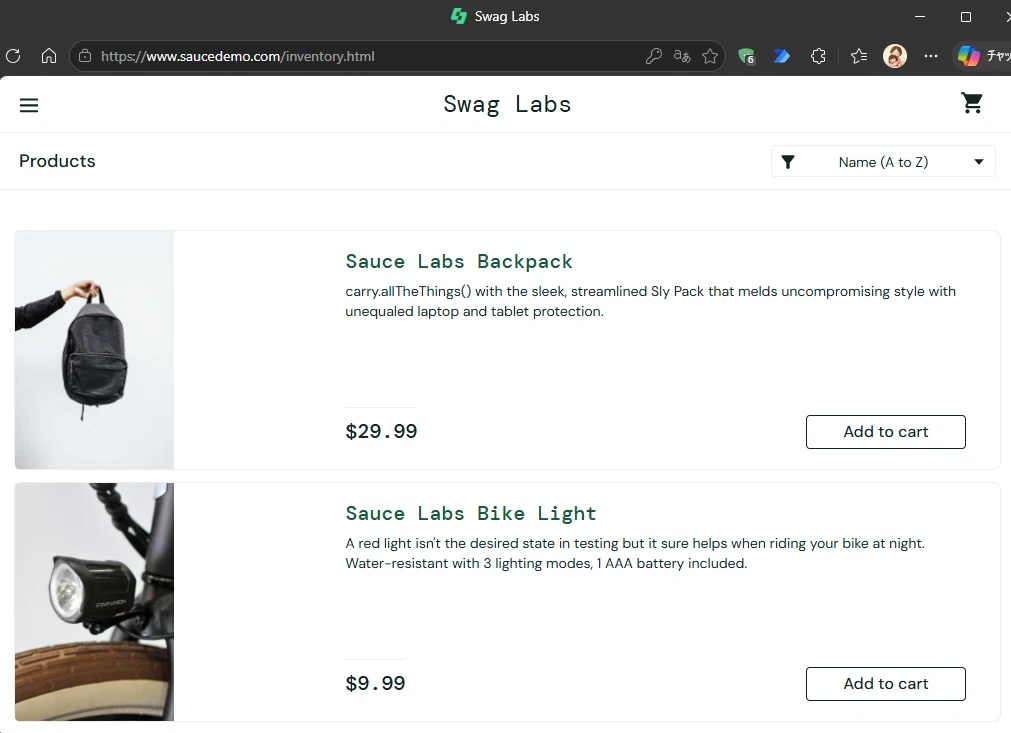Image resolution: width=1011 pixels, height=733 pixels.
Task: Open the shopping cart
Action: (972, 103)
